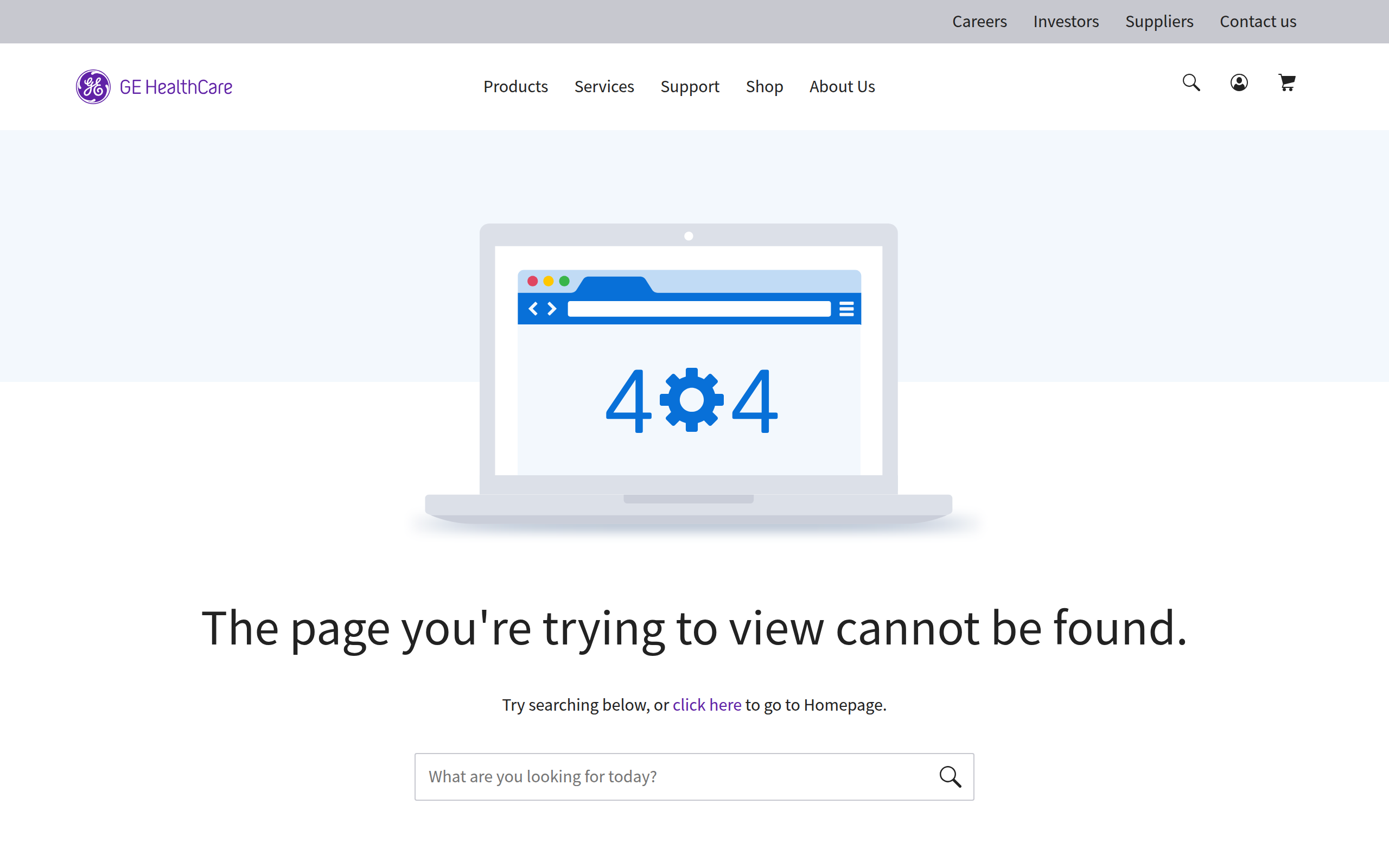This screenshot has width=1389, height=868.
Task: Click the account profile icon
Action: coord(1239,84)
